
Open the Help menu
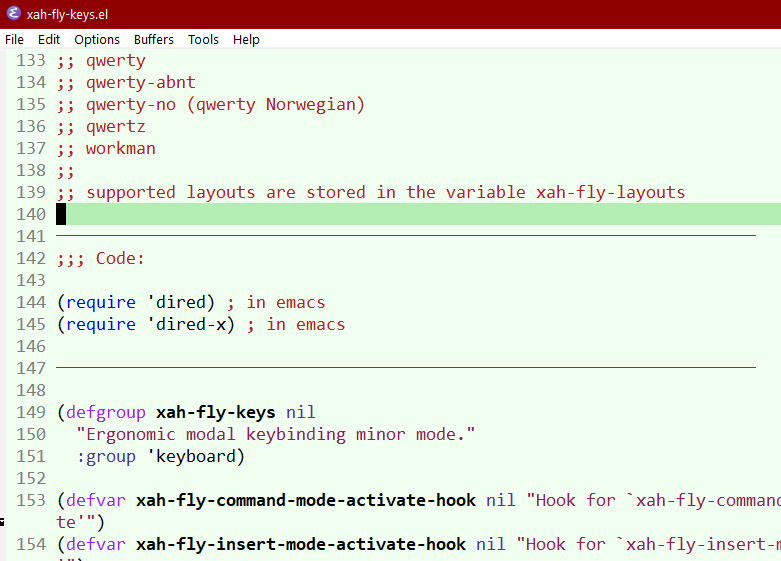pos(246,39)
